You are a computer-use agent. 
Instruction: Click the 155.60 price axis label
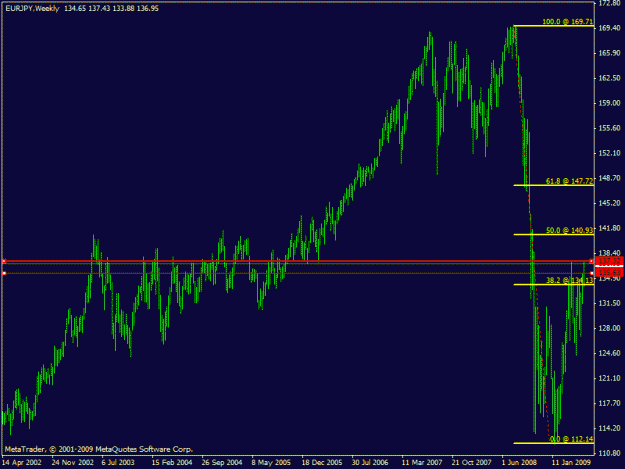(609, 128)
